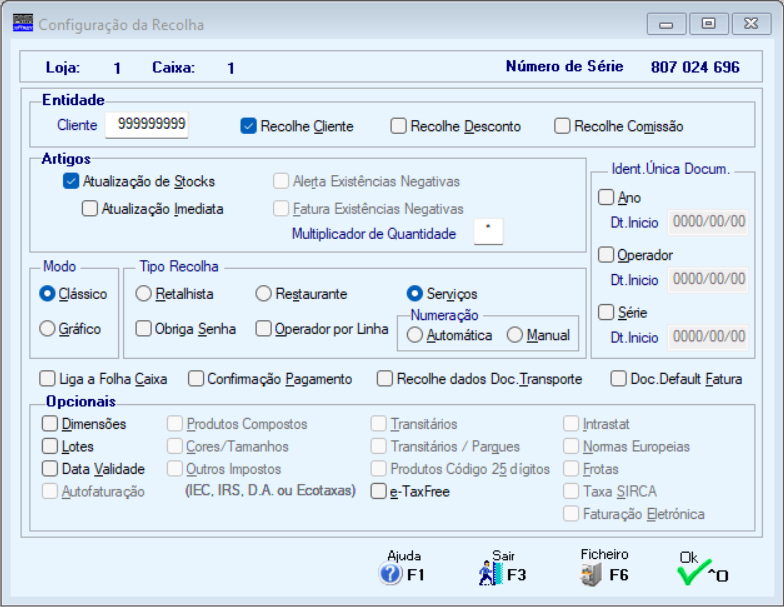This screenshot has height=607, width=784.
Task: Click the Sair F3 exit icon
Action: (490, 574)
